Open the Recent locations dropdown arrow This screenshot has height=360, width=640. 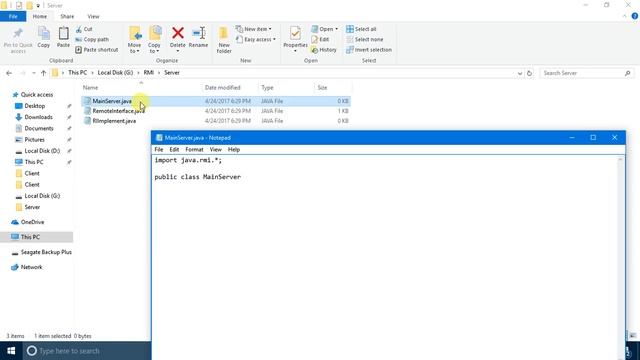point(33,73)
